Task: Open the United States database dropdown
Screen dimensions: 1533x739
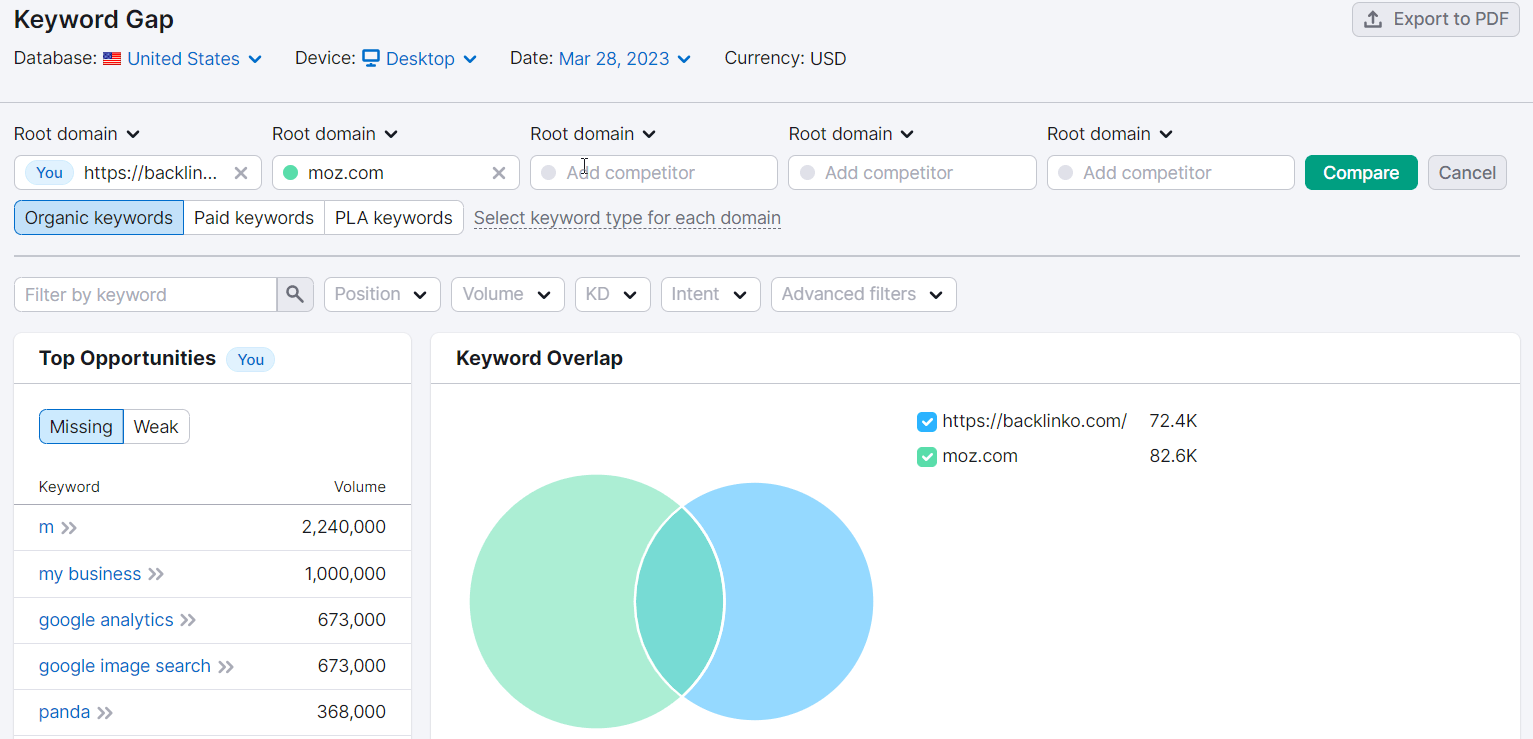Action: click(194, 59)
